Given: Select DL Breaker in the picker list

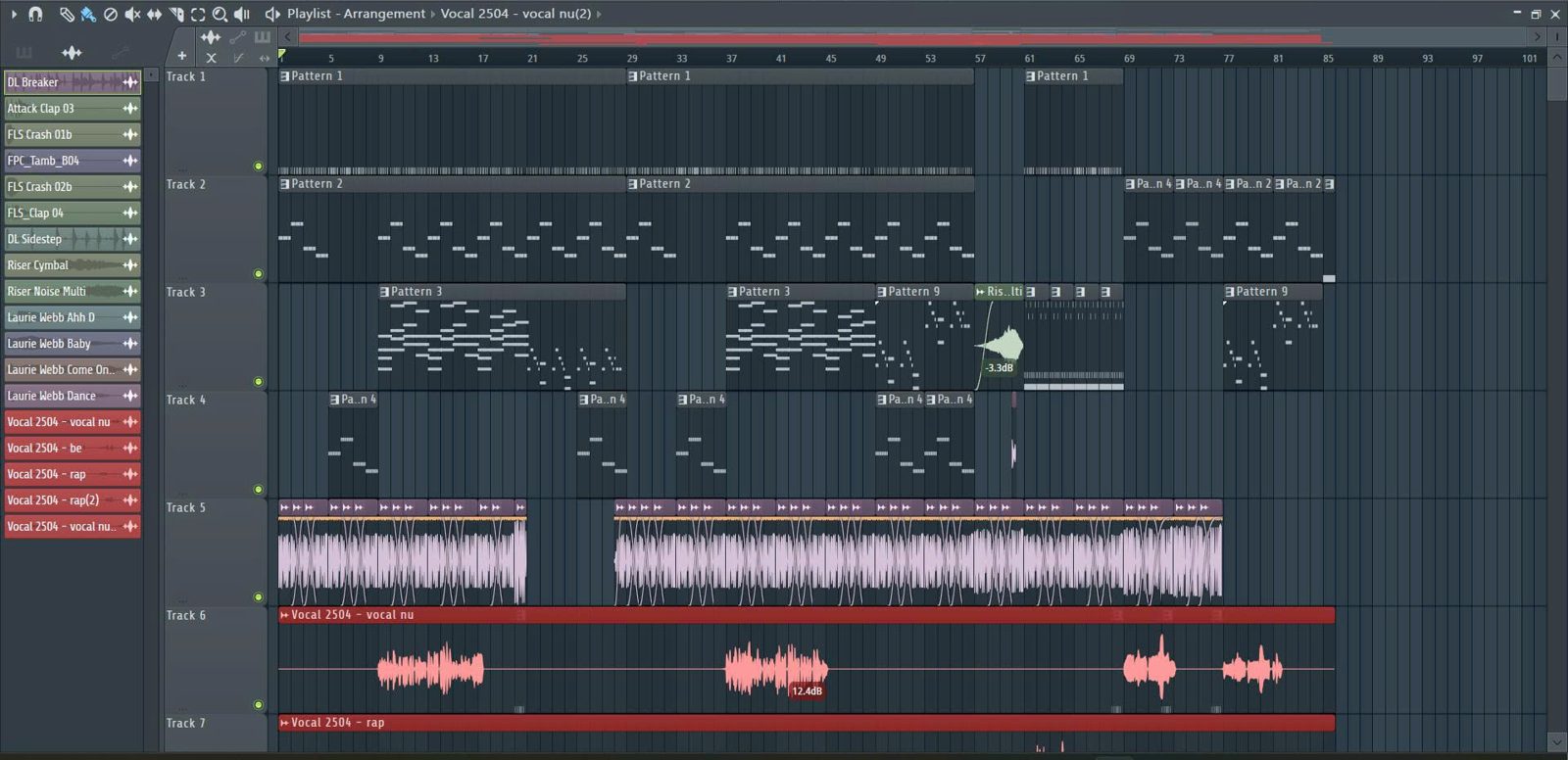Looking at the screenshot, I should pos(73,82).
